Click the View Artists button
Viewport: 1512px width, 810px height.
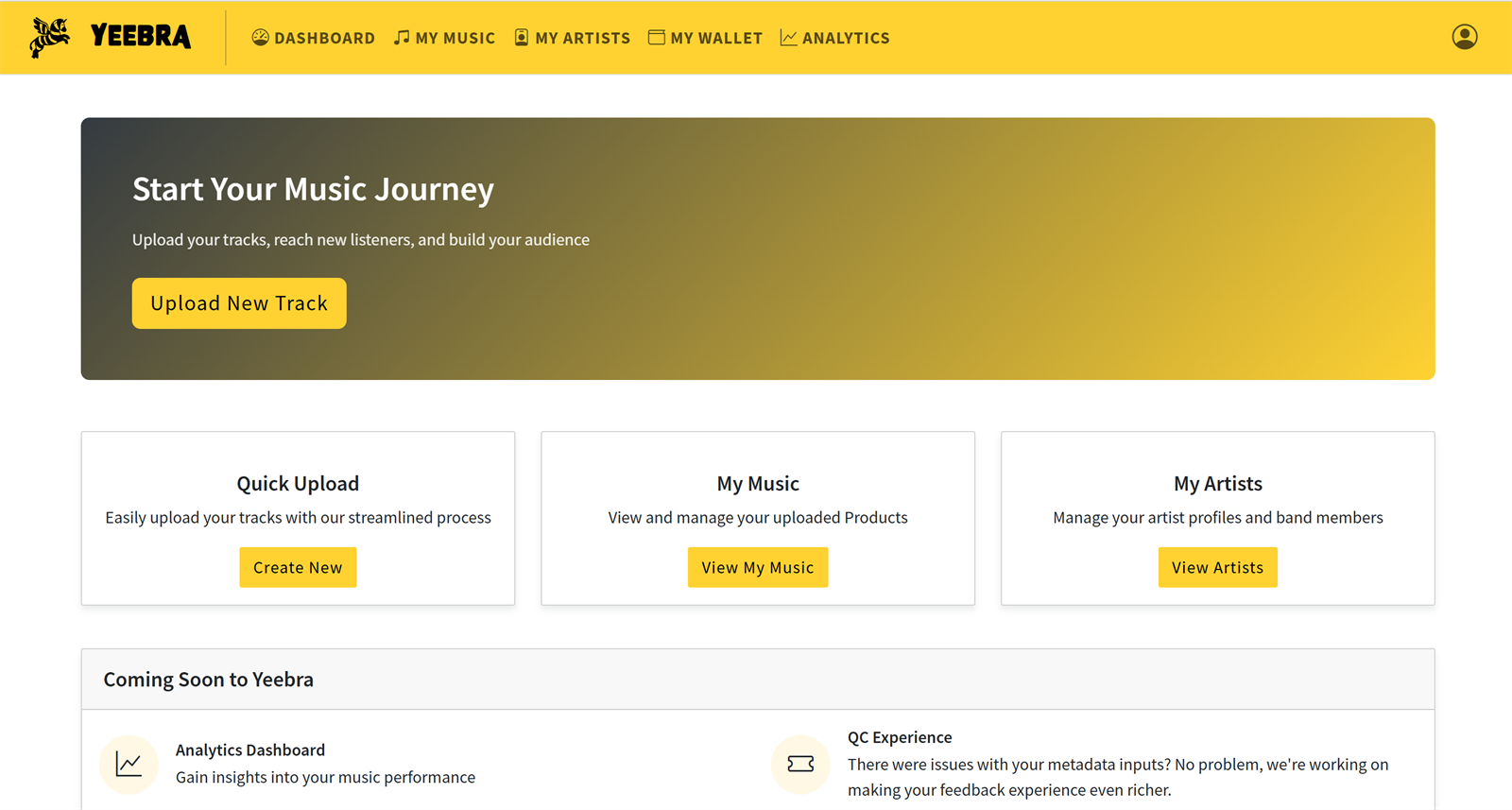(x=1217, y=567)
